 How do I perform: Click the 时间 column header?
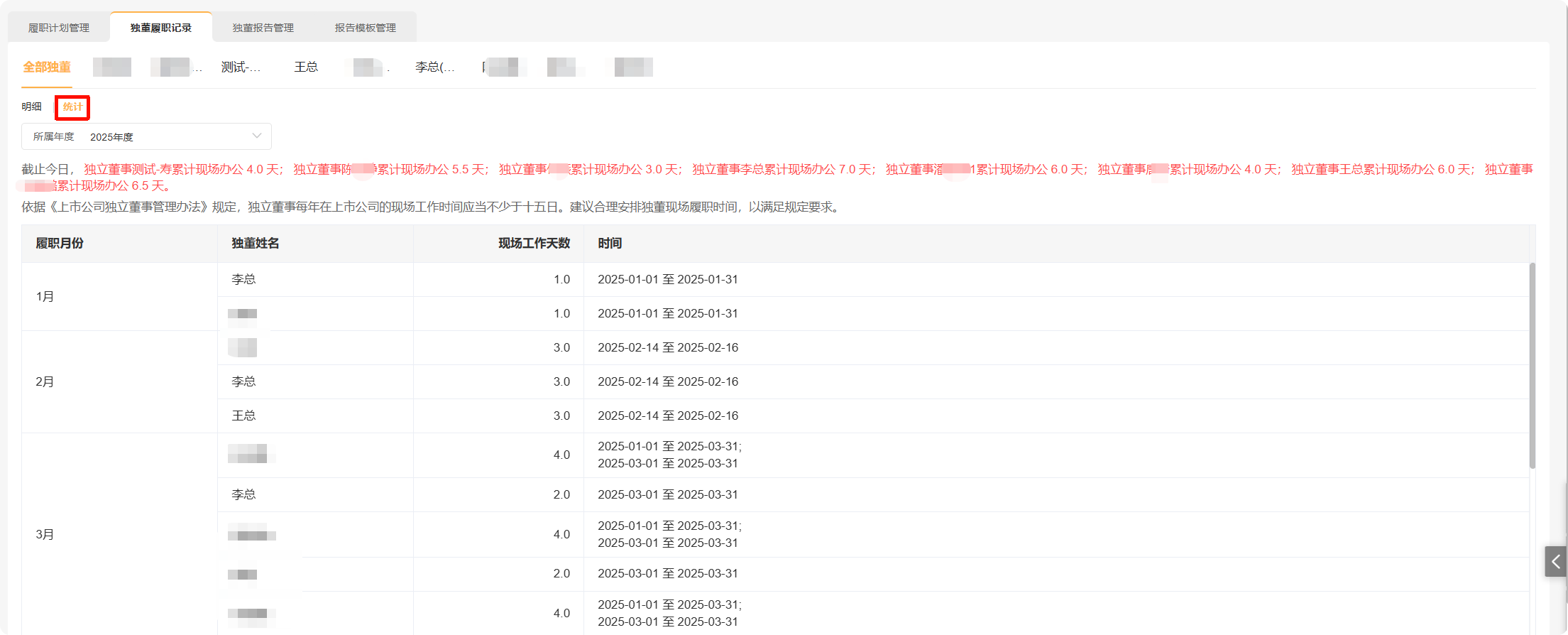click(610, 243)
